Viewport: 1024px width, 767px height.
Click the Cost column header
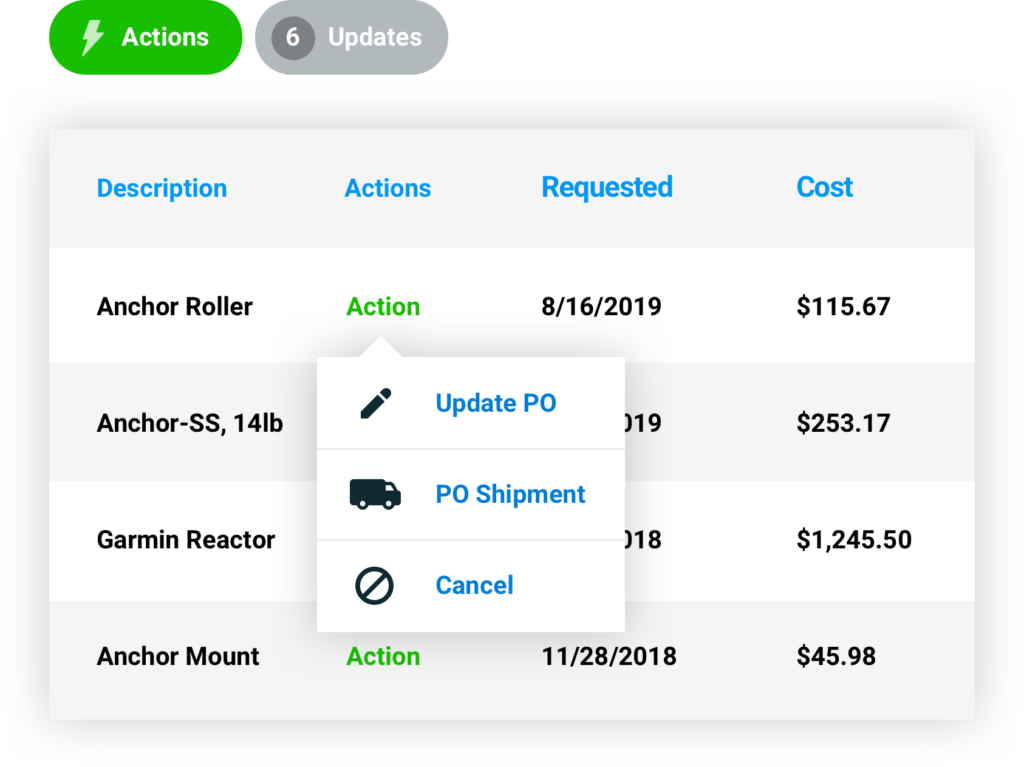824,188
